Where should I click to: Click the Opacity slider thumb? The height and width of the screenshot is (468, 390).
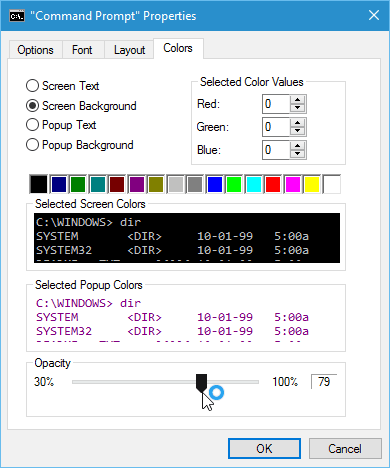201,383
